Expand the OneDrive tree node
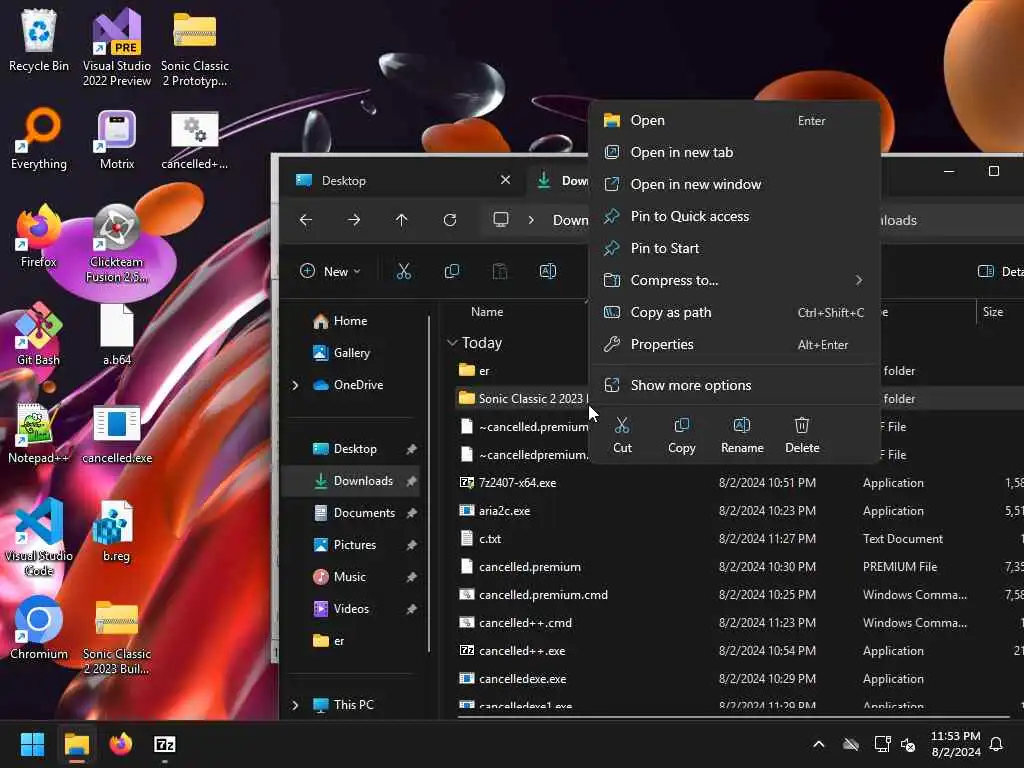This screenshot has width=1024, height=768. tap(295, 385)
